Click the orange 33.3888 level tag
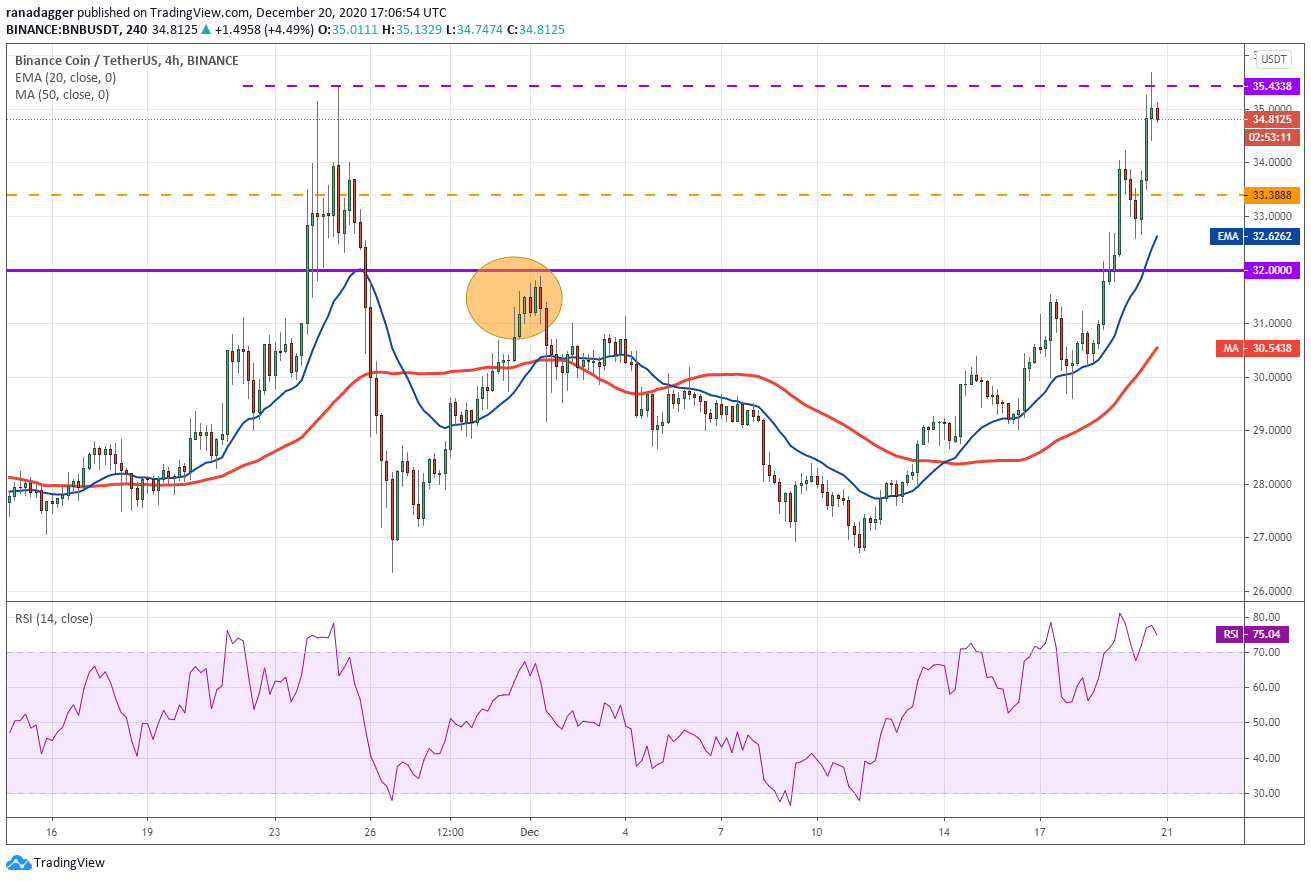The width and height of the screenshot is (1311, 881). click(x=1272, y=195)
